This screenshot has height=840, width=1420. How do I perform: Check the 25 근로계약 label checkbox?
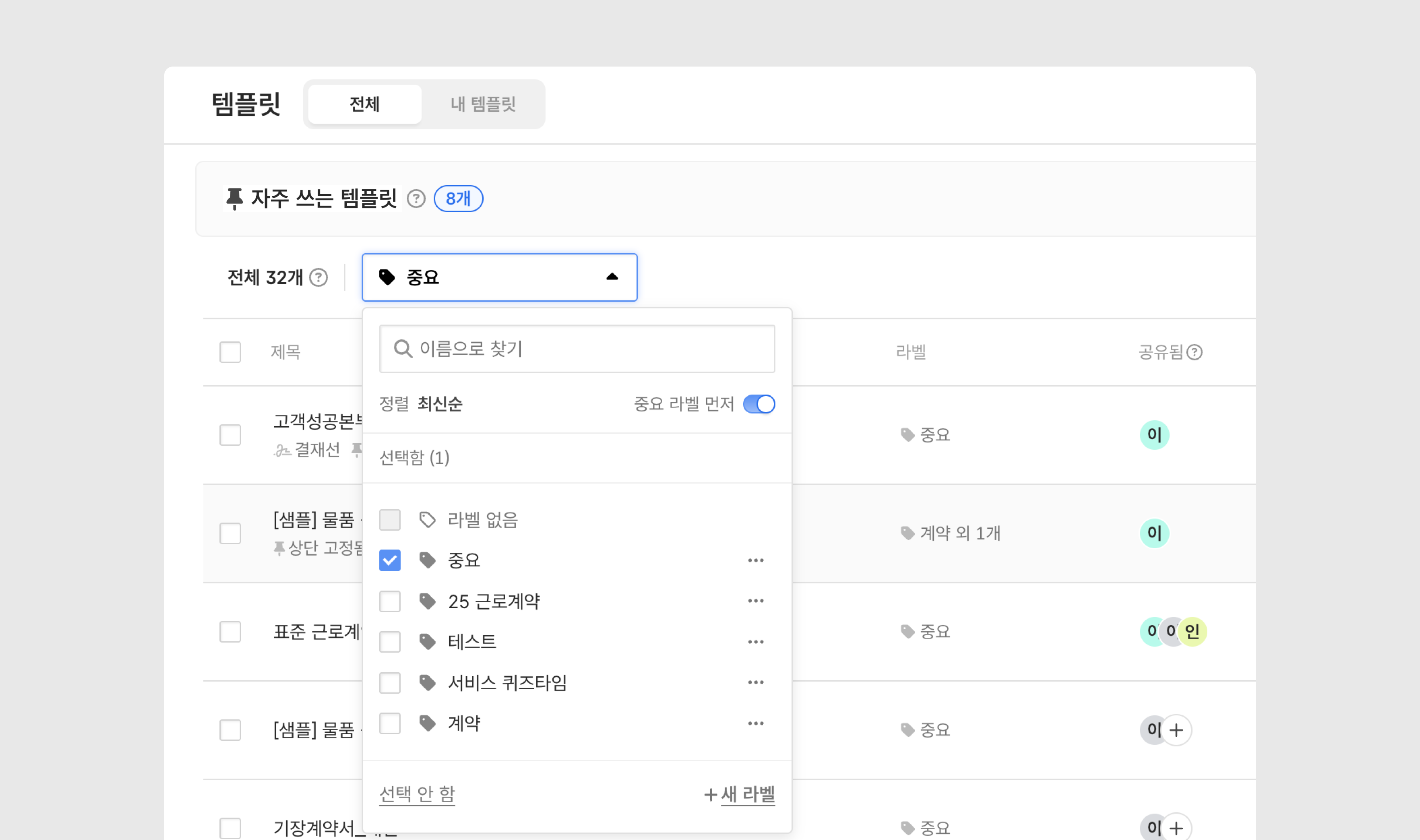pyautogui.click(x=389, y=601)
